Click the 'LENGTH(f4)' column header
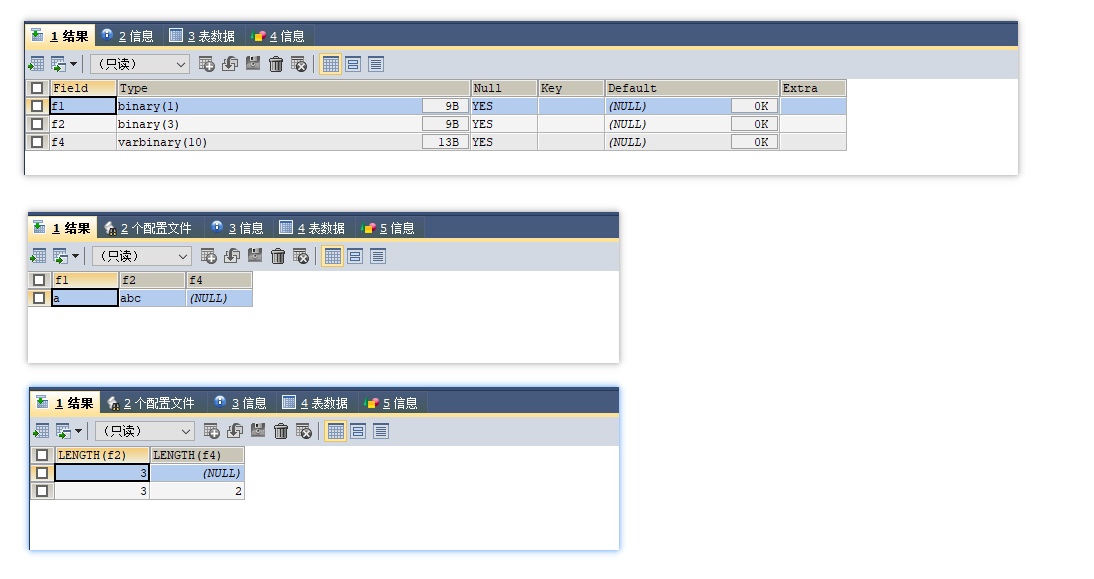Viewport: 1094px width, 579px height. pos(197,455)
